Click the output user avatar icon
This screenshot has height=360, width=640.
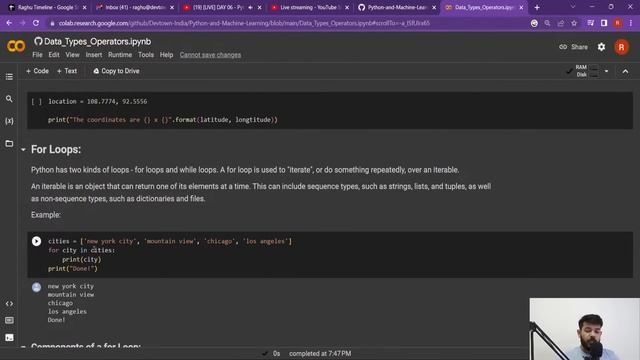[36, 287]
